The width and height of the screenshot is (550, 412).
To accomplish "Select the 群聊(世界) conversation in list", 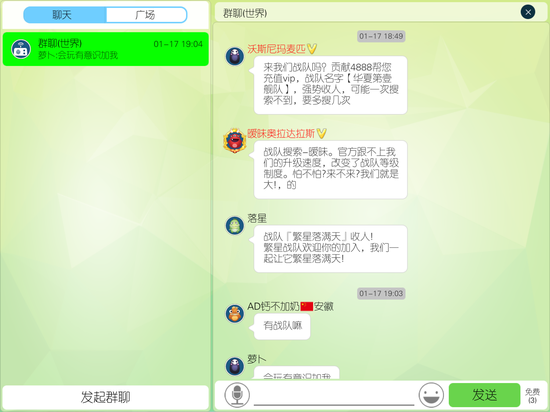I will (106, 49).
